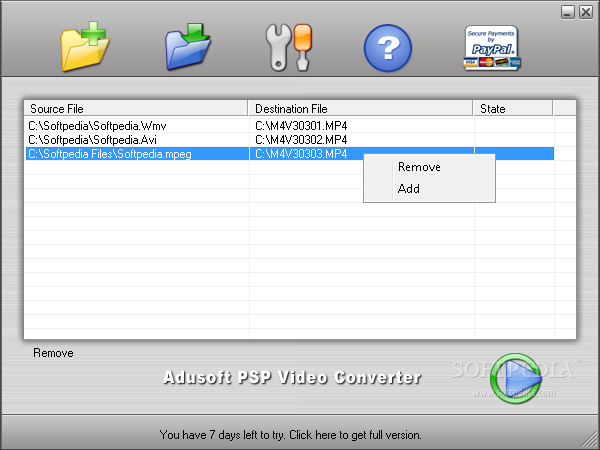Screen dimensions: 600x450
Task: Click the trial notice to get full version
Action: (290, 435)
